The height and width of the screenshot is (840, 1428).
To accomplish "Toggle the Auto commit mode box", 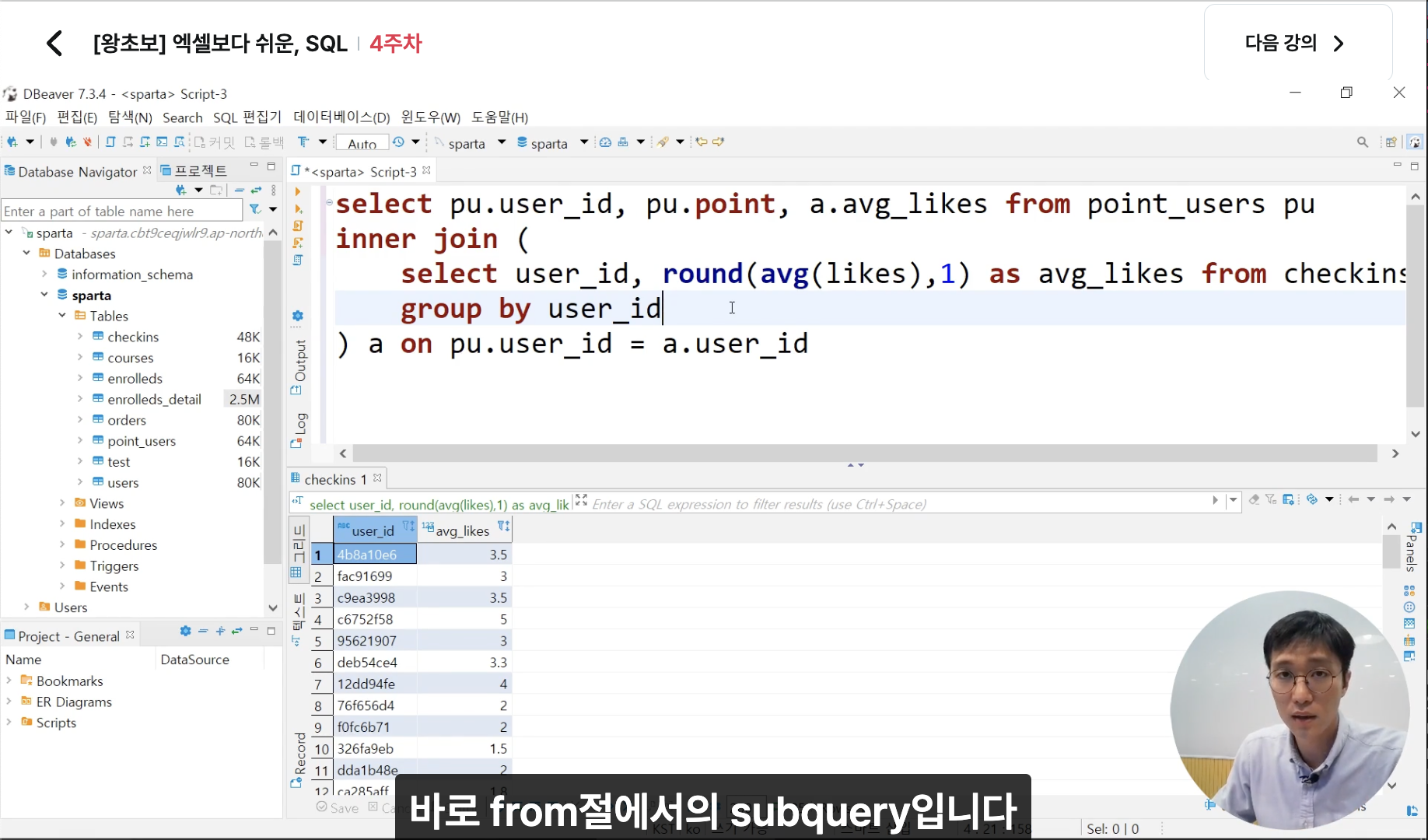I will [x=362, y=143].
